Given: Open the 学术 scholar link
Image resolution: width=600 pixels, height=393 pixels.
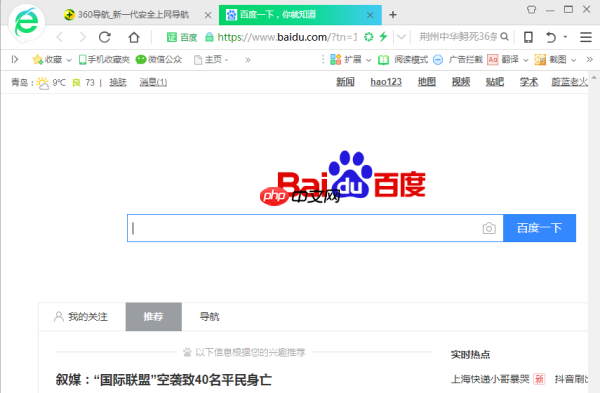Looking at the screenshot, I should (x=529, y=82).
